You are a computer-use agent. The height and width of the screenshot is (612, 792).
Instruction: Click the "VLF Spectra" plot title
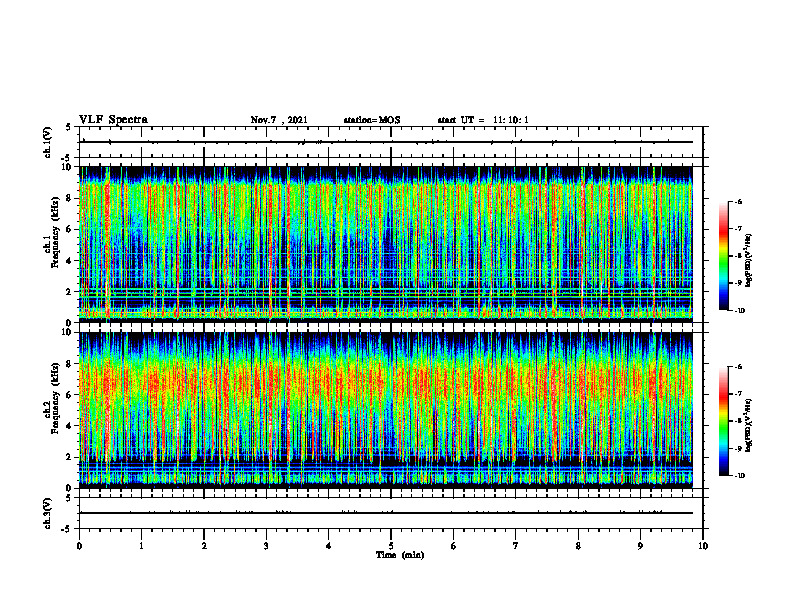(113, 120)
